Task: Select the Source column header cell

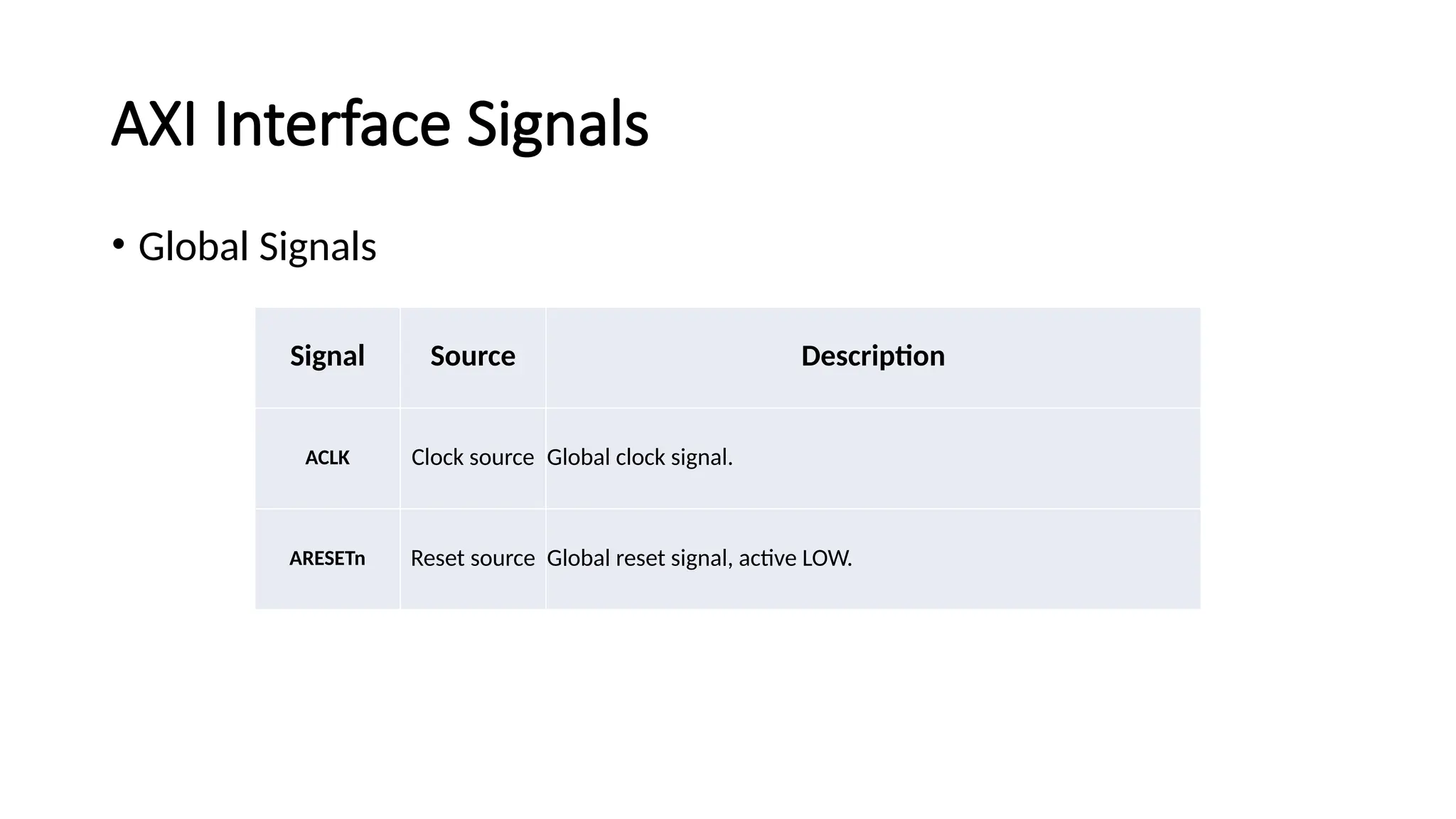Action: coord(472,356)
